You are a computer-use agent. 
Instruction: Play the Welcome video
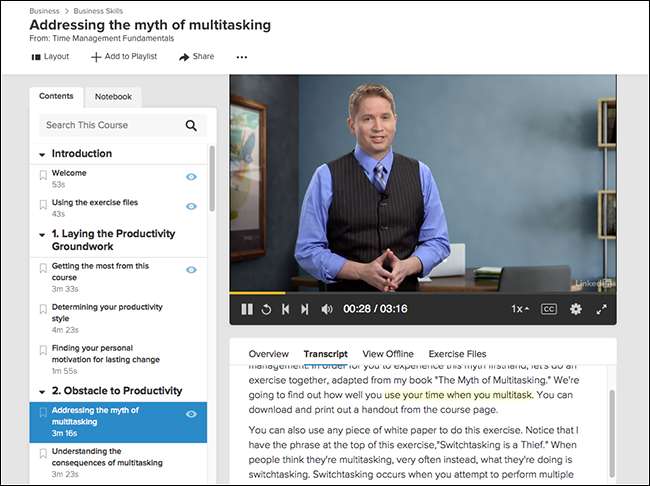click(x=69, y=173)
